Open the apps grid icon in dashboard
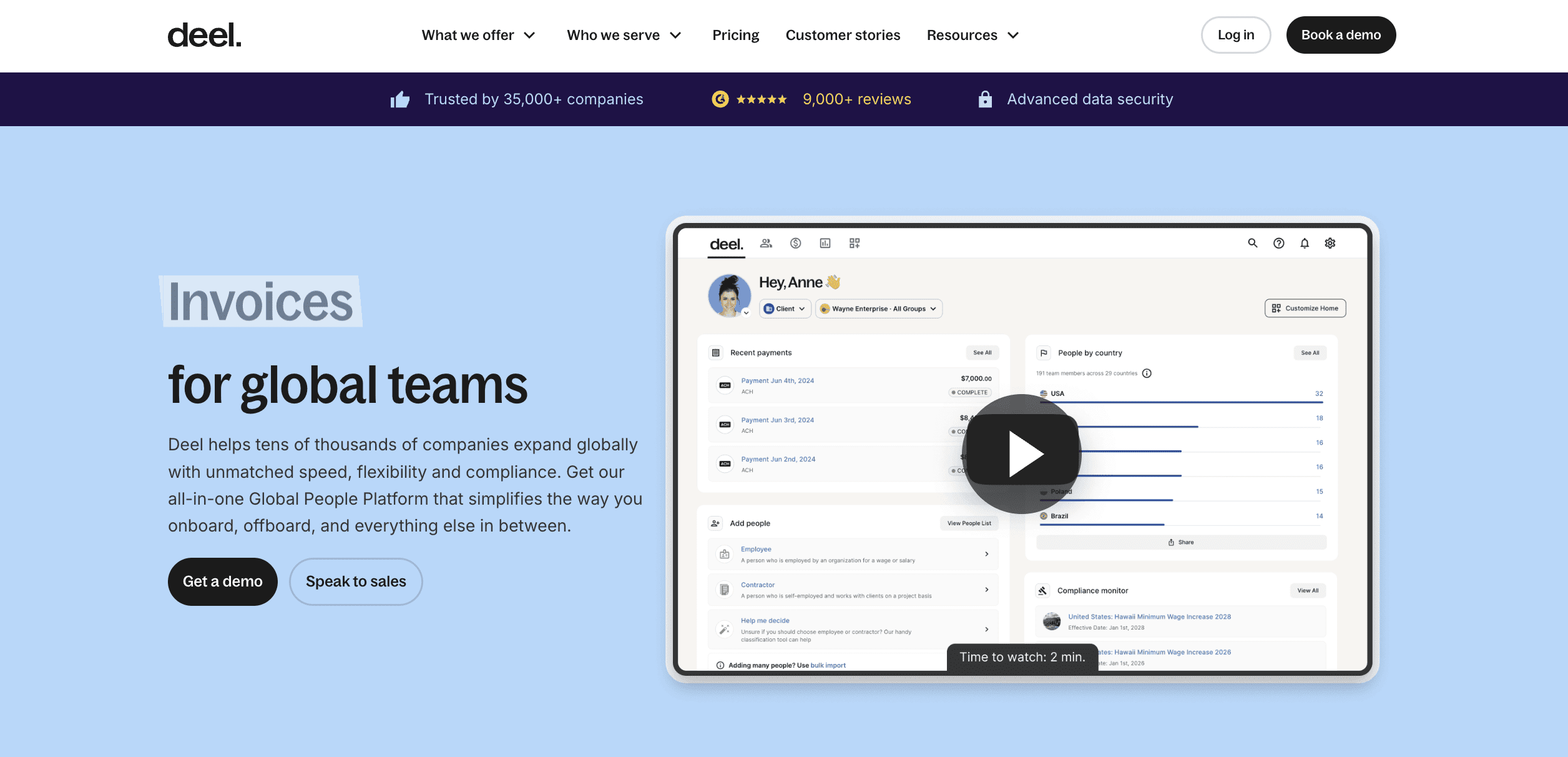This screenshot has height=757, width=1568. [855, 243]
